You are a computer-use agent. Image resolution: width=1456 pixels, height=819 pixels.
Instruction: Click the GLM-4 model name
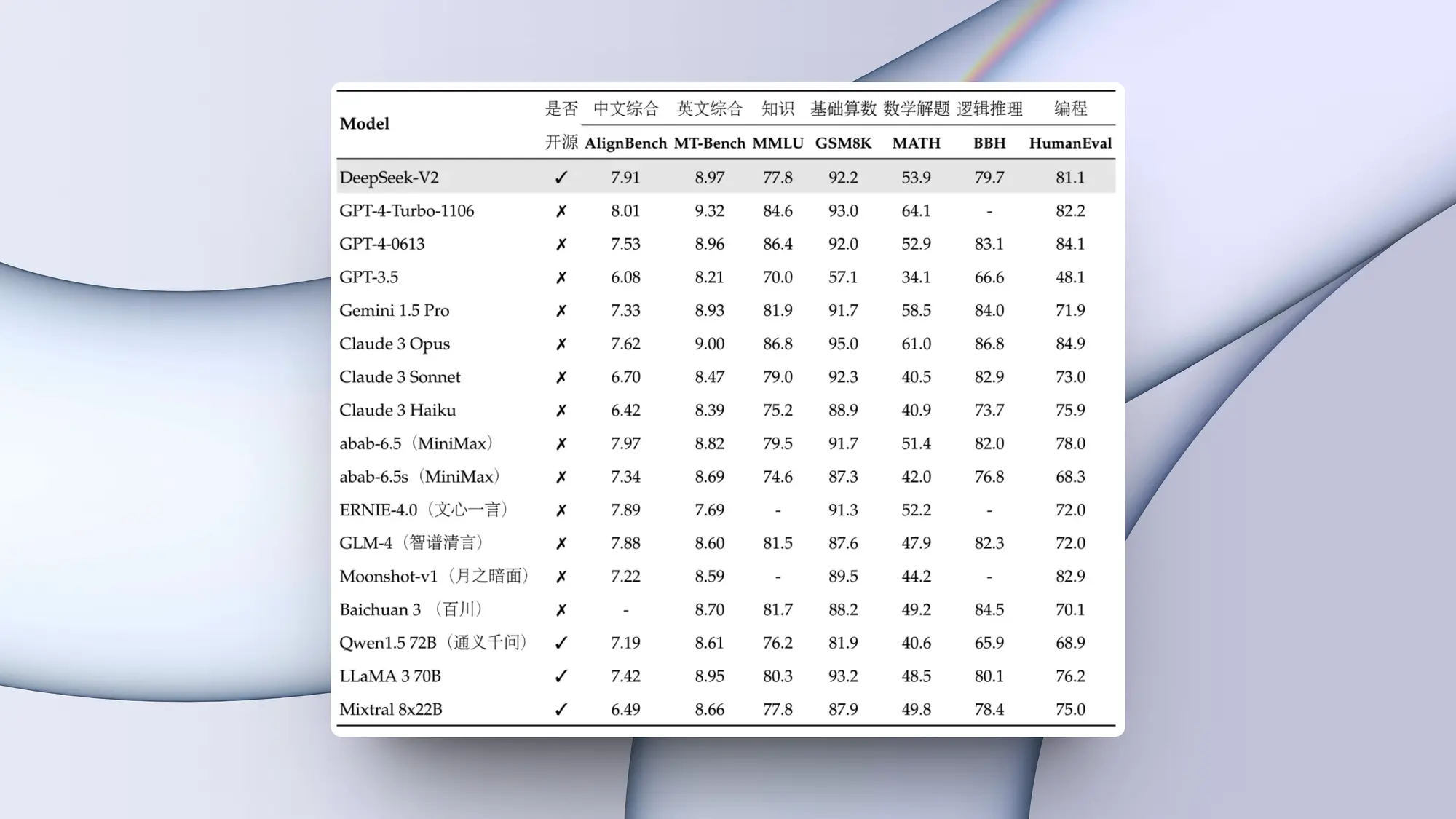click(x=413, y=543)
